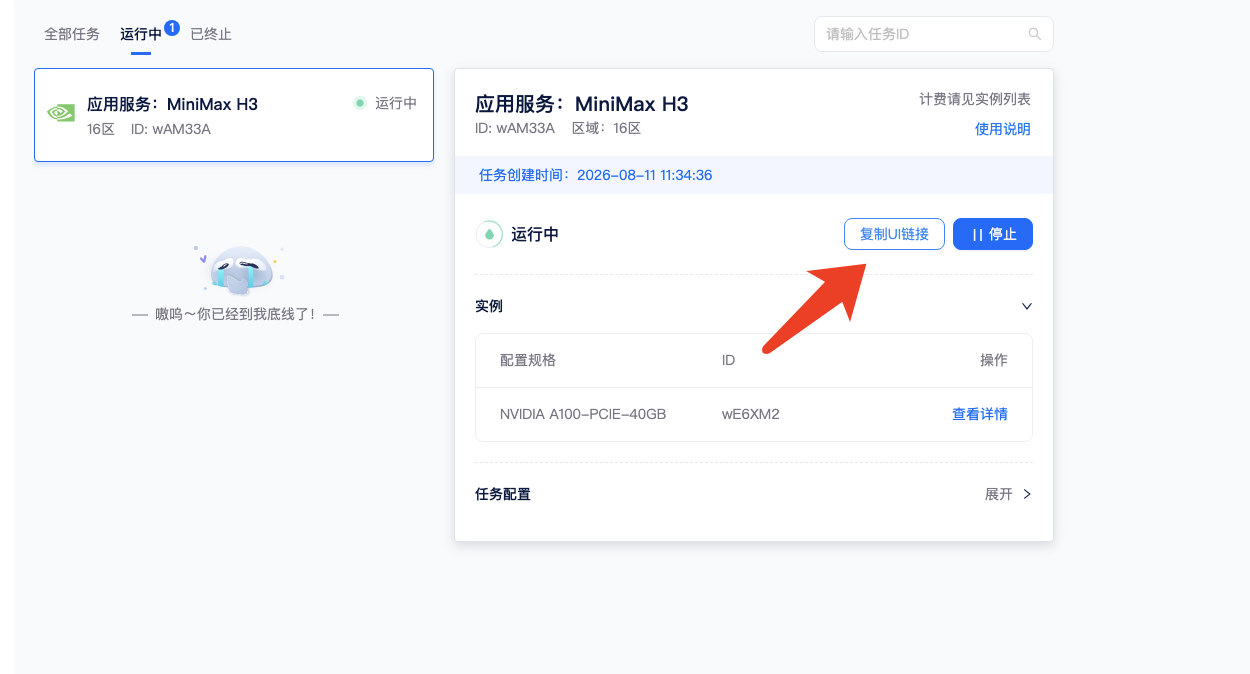Open 查看详情 for instance wE6XM2

pos(980,414)
